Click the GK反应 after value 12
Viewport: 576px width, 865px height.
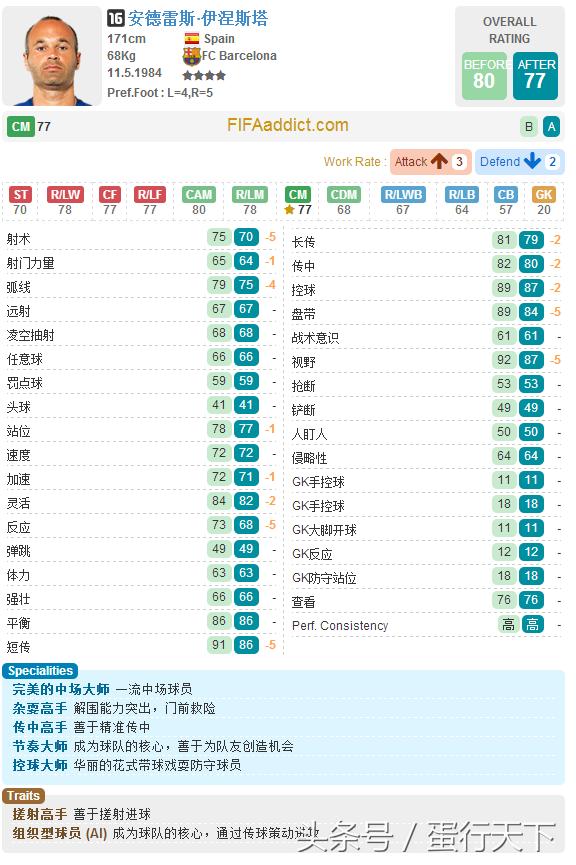coord(531,552)
